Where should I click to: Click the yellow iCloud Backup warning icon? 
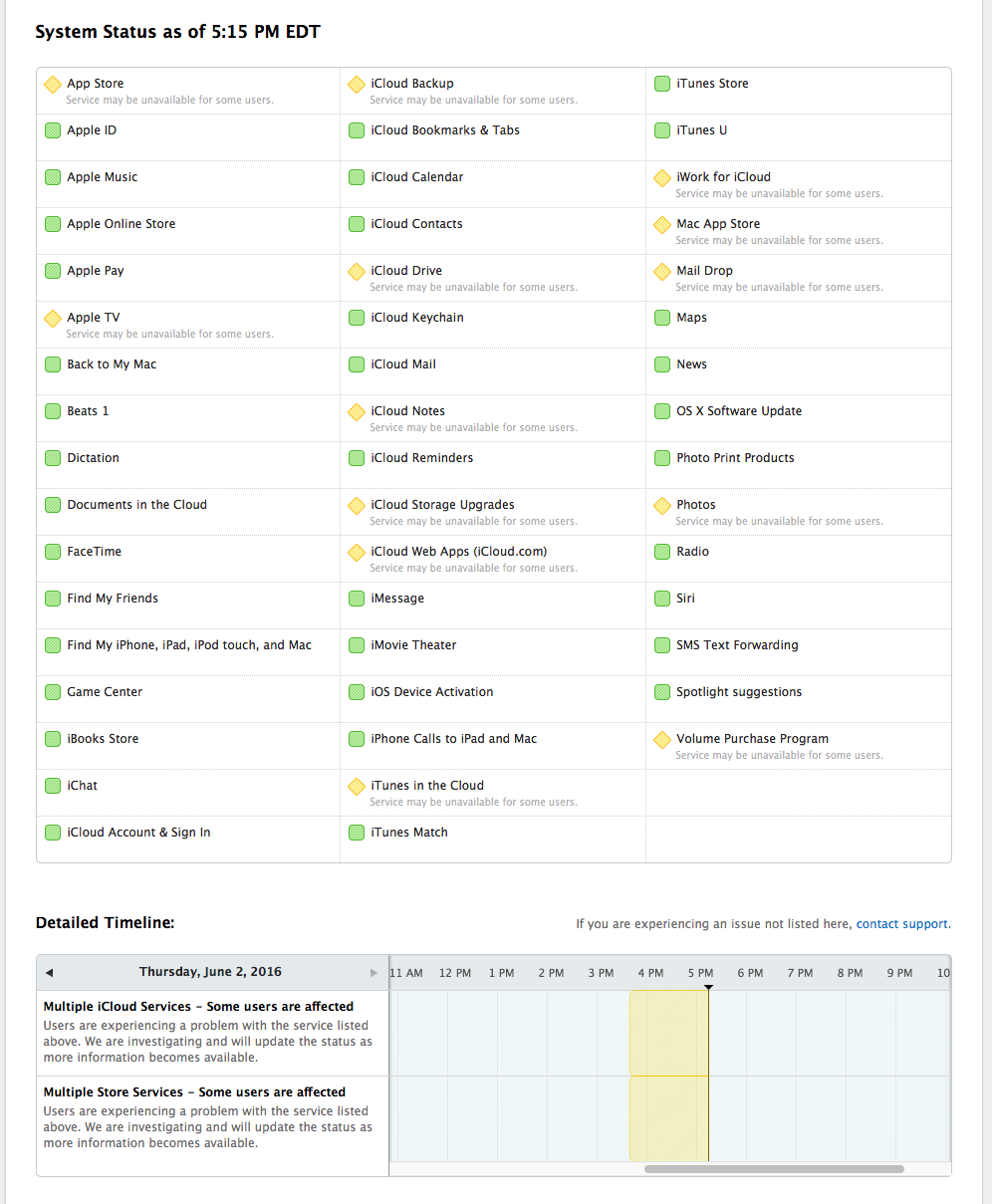[x=357, y=85]
